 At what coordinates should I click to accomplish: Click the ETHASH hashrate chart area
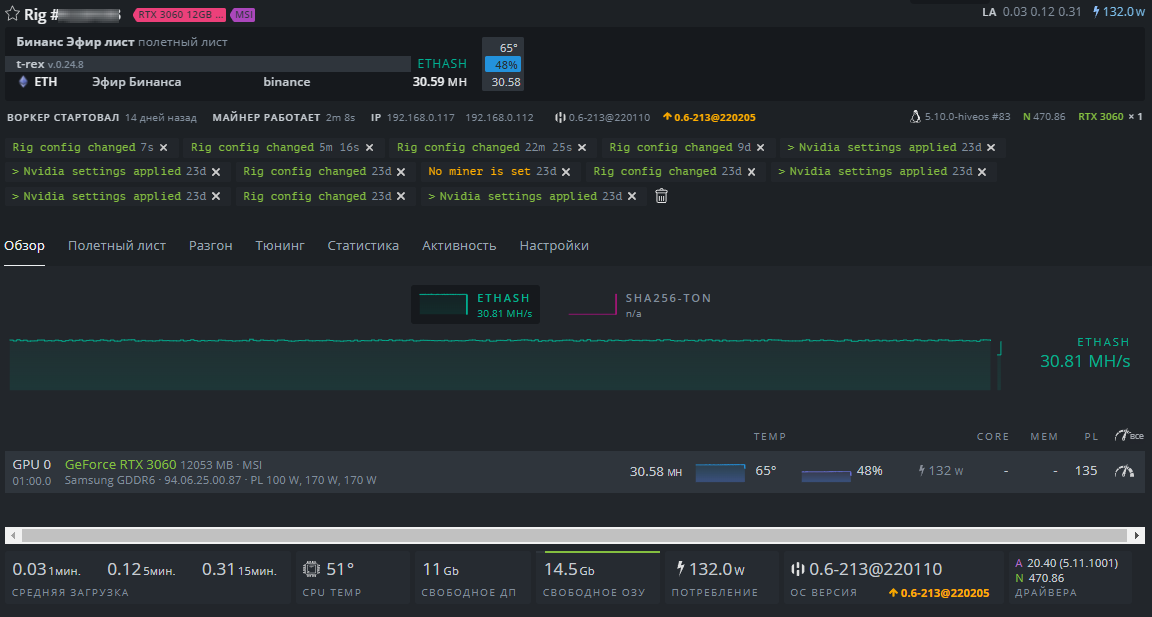(500, 364)
